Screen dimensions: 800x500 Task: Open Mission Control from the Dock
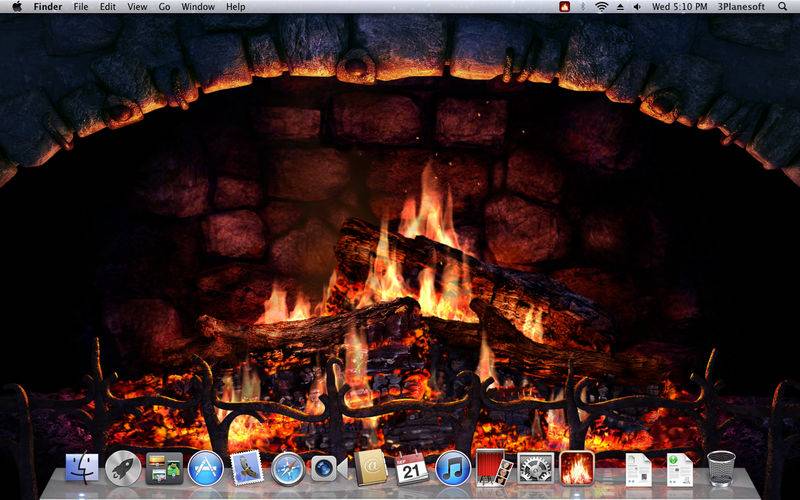pos(164,468)
